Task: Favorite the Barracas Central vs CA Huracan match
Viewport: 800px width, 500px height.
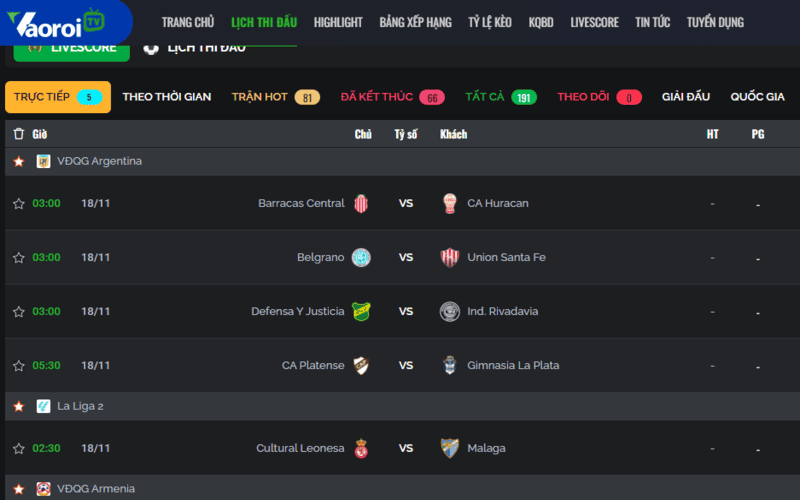Action: click(18, 204)
